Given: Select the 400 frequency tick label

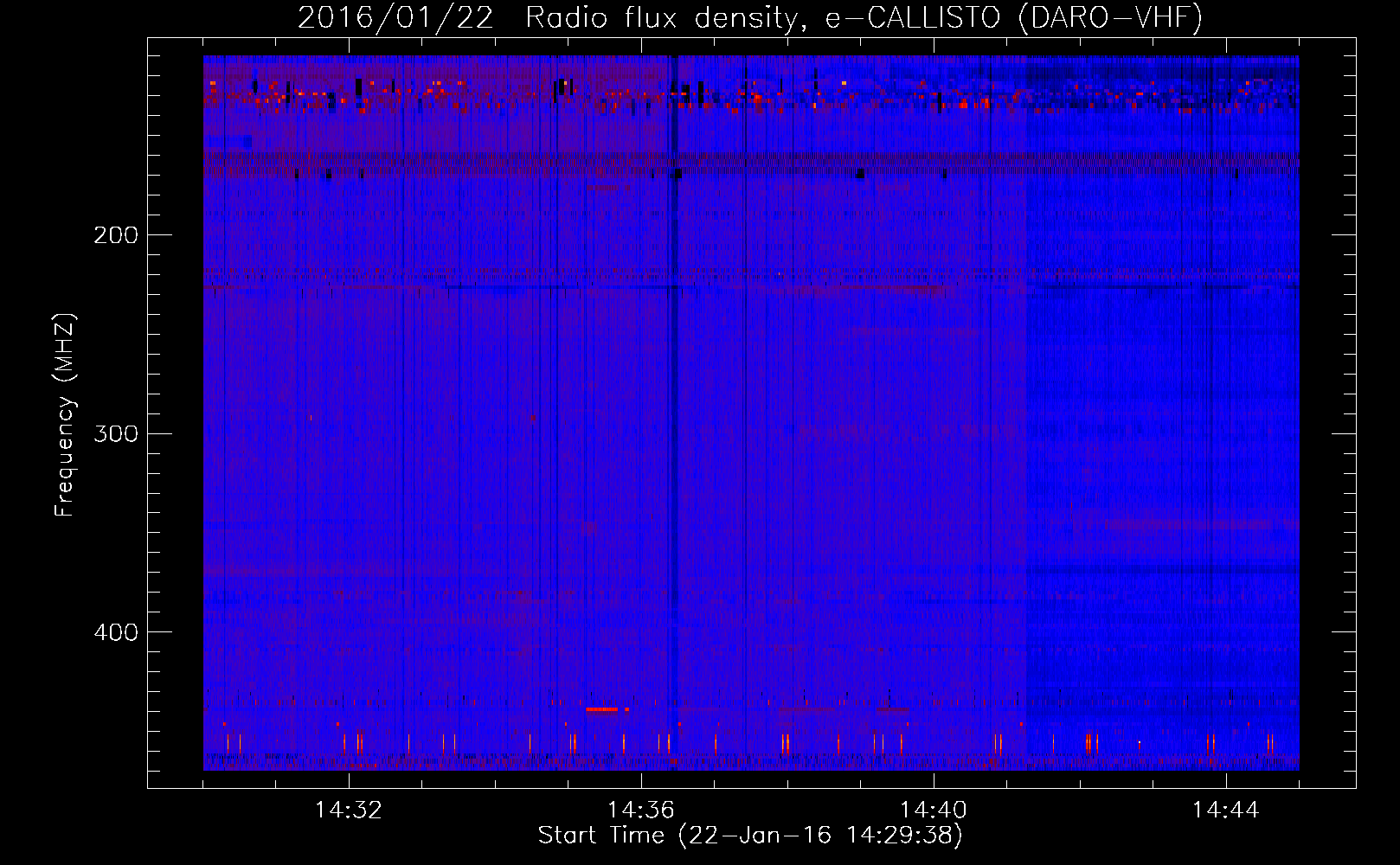Looking at the screenshot, I should tap(116, 632).
